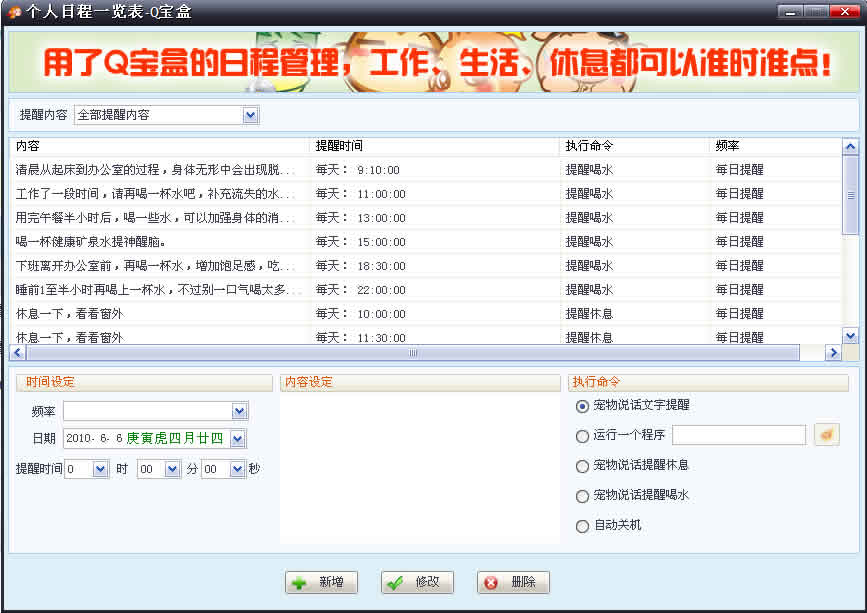The width and height of the screenshot is (867, 613).
Task: Click the 内容设定 content text area
Action: (420, 468)
